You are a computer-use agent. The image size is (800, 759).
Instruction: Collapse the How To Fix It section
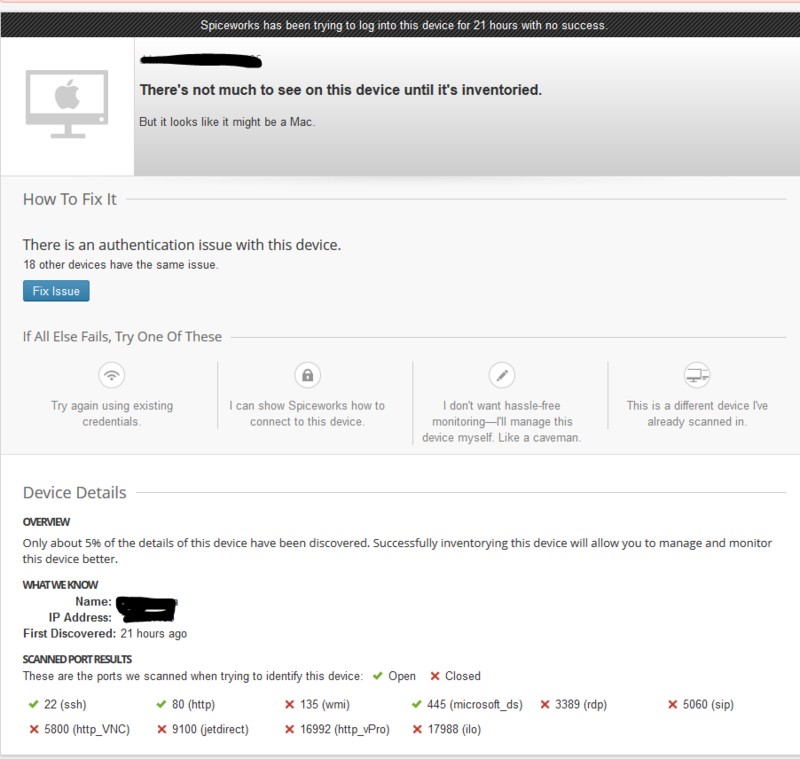(x=69, y=199)
